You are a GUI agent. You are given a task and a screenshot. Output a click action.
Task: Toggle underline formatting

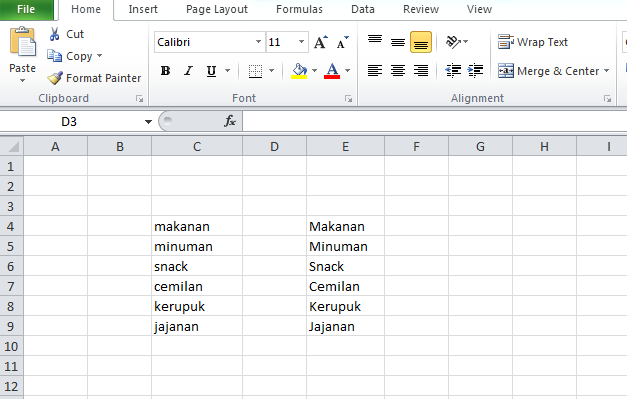point(211,71)
